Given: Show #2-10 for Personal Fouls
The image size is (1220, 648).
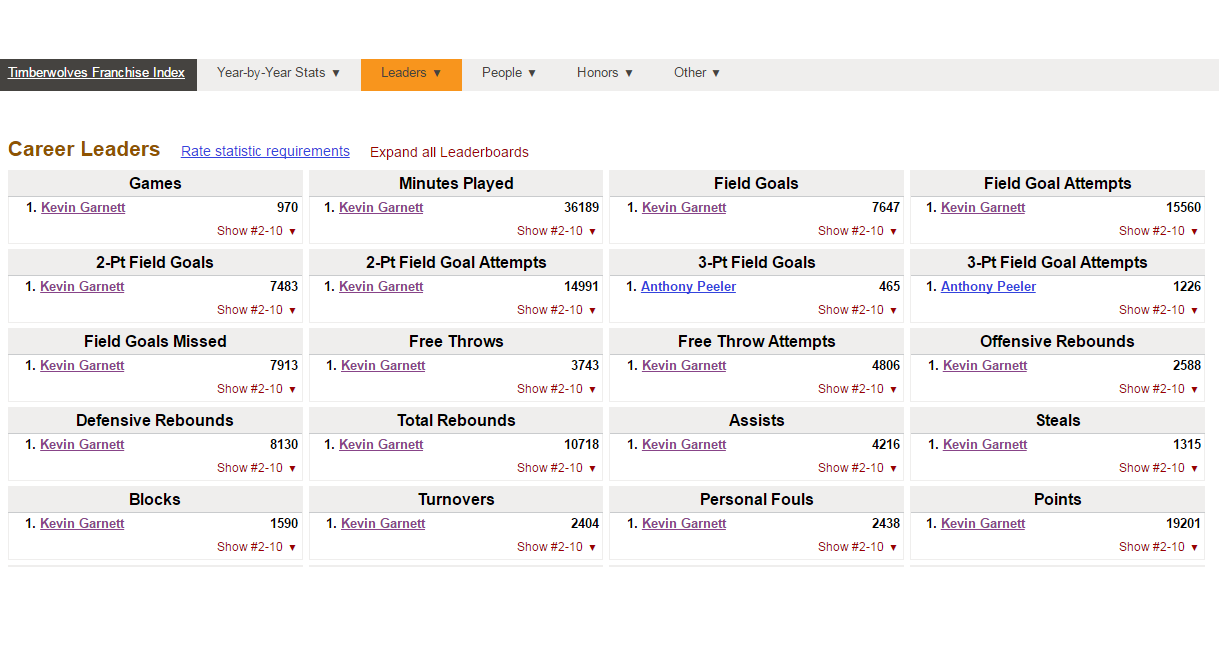Looking at the screenshot, I should click(x=857, y=547).
